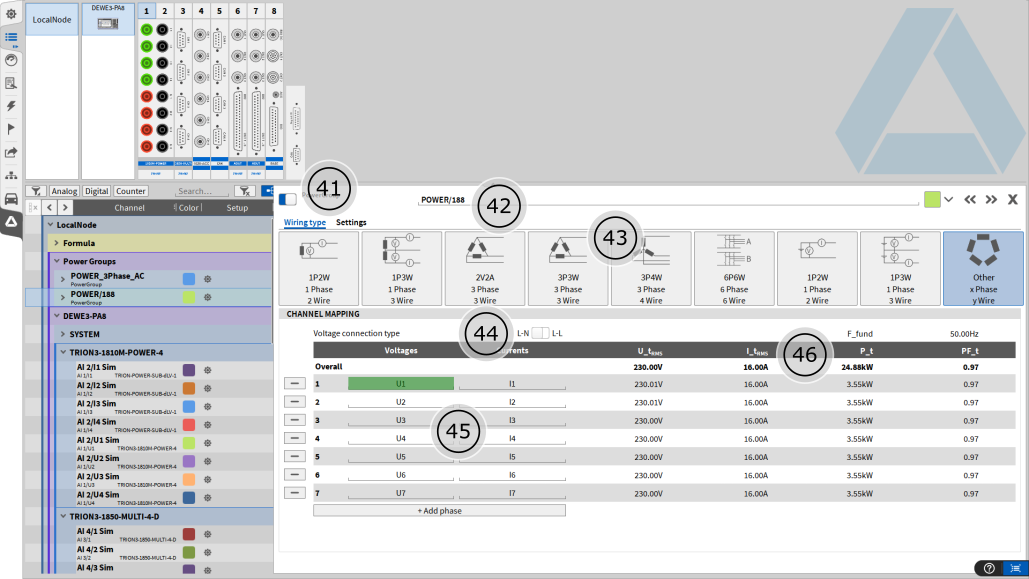The image size is (1029, 579).
Task: Select slot 1 tab in chassis view
Action: click(146, 11)
